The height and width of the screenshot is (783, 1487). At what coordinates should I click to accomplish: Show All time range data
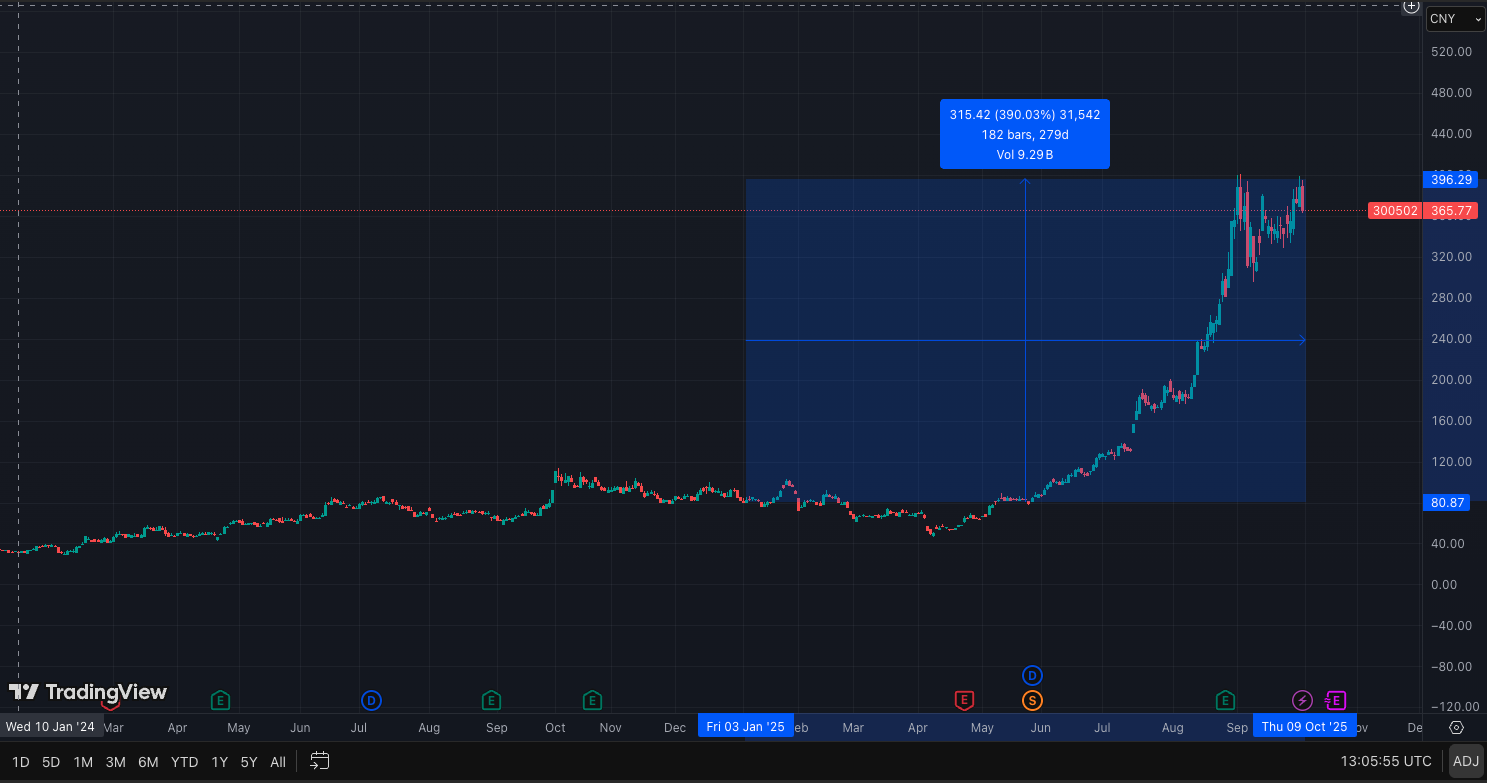[278, 762]
